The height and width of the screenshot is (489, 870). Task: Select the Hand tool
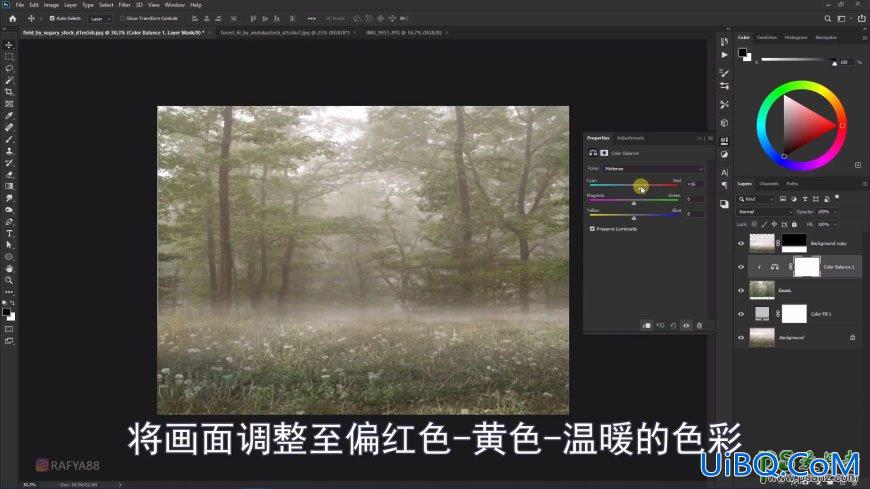coord(9,269)
